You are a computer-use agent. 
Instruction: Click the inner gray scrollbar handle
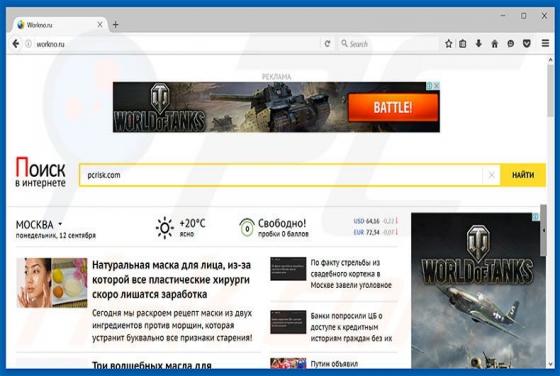click(x=543, y=230)
